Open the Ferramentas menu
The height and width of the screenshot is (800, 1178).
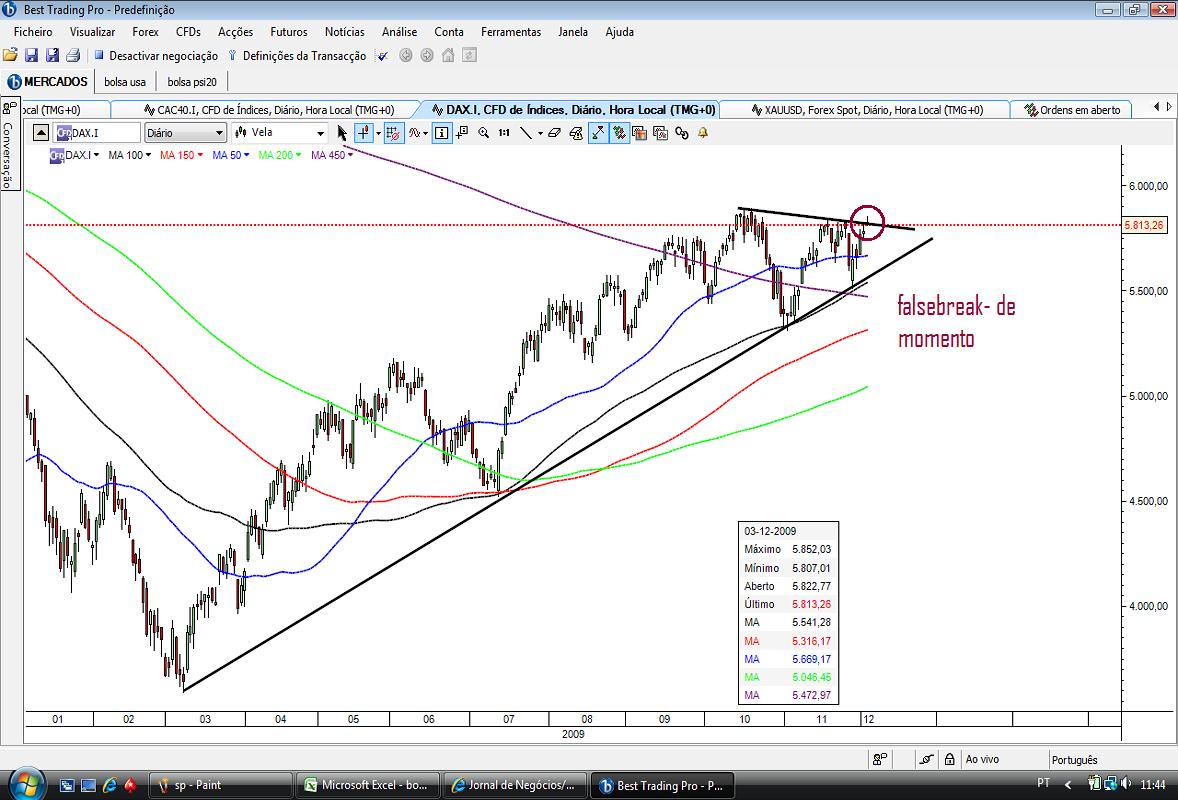coord(511,32)
